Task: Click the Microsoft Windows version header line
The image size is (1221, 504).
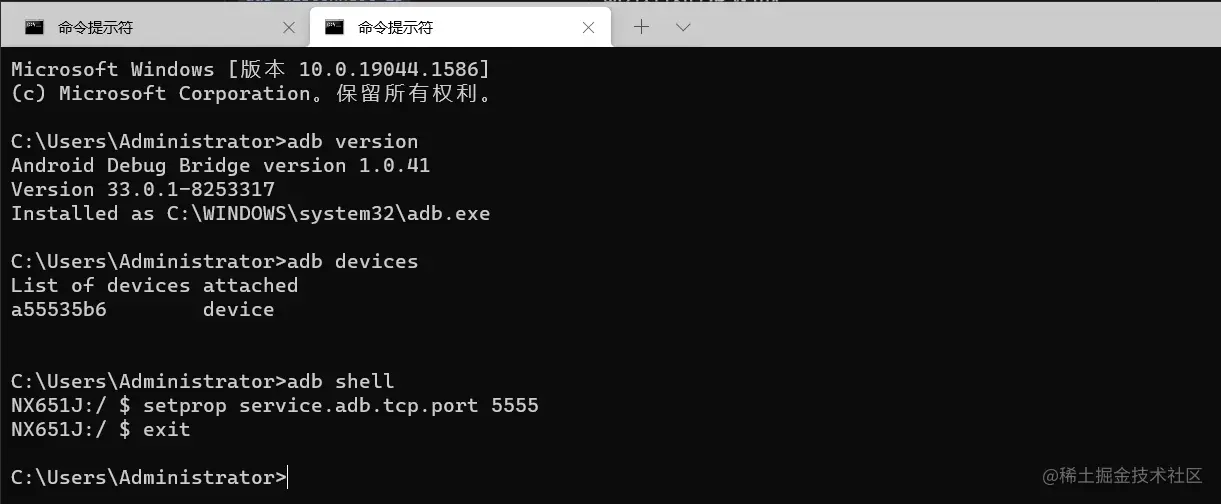Action: click(x=250, y=69)
